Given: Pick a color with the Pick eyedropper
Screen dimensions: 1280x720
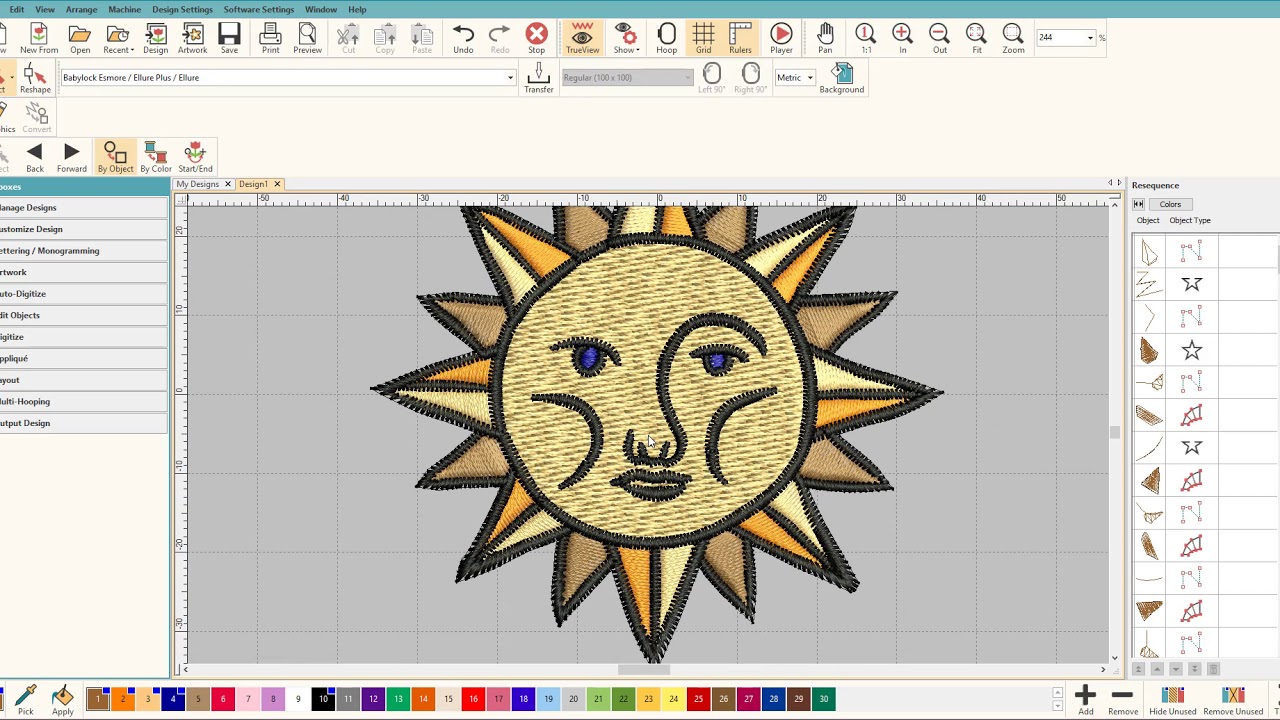Looking at the screenshot, I should (x=25, y=700).
